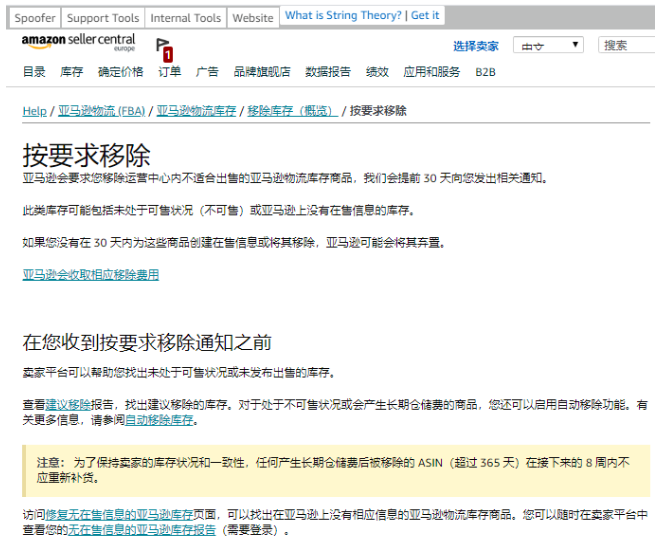Open the 绩效 menu

(377, 72)
